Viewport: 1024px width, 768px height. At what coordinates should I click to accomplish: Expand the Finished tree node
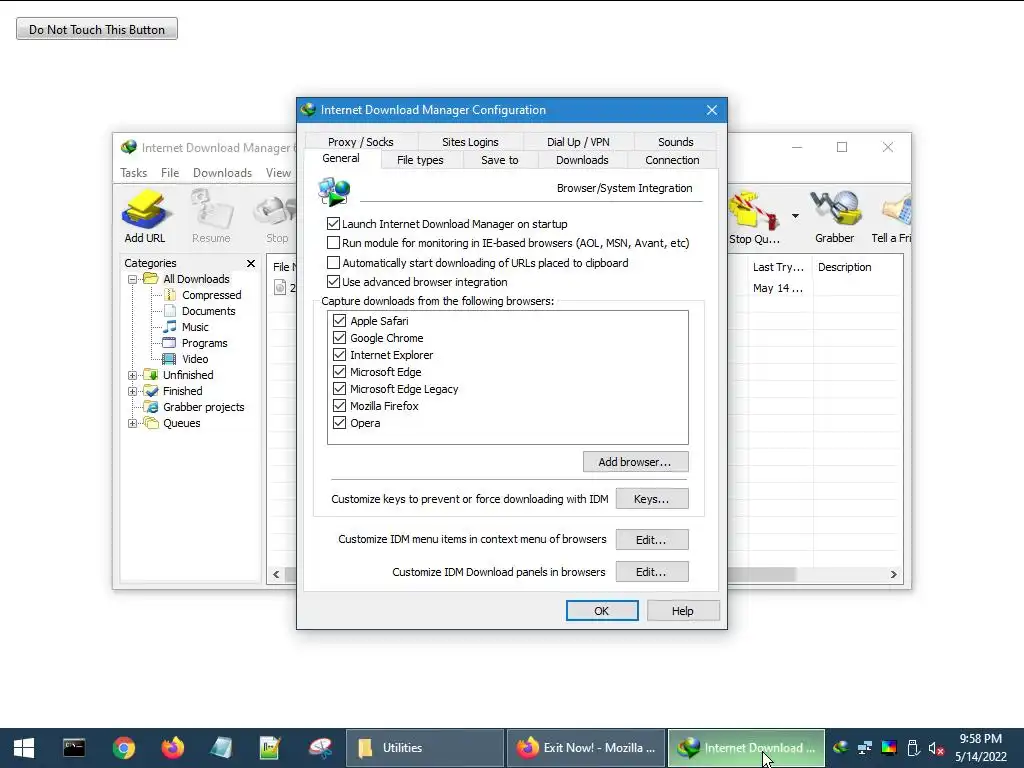[132, 391]
